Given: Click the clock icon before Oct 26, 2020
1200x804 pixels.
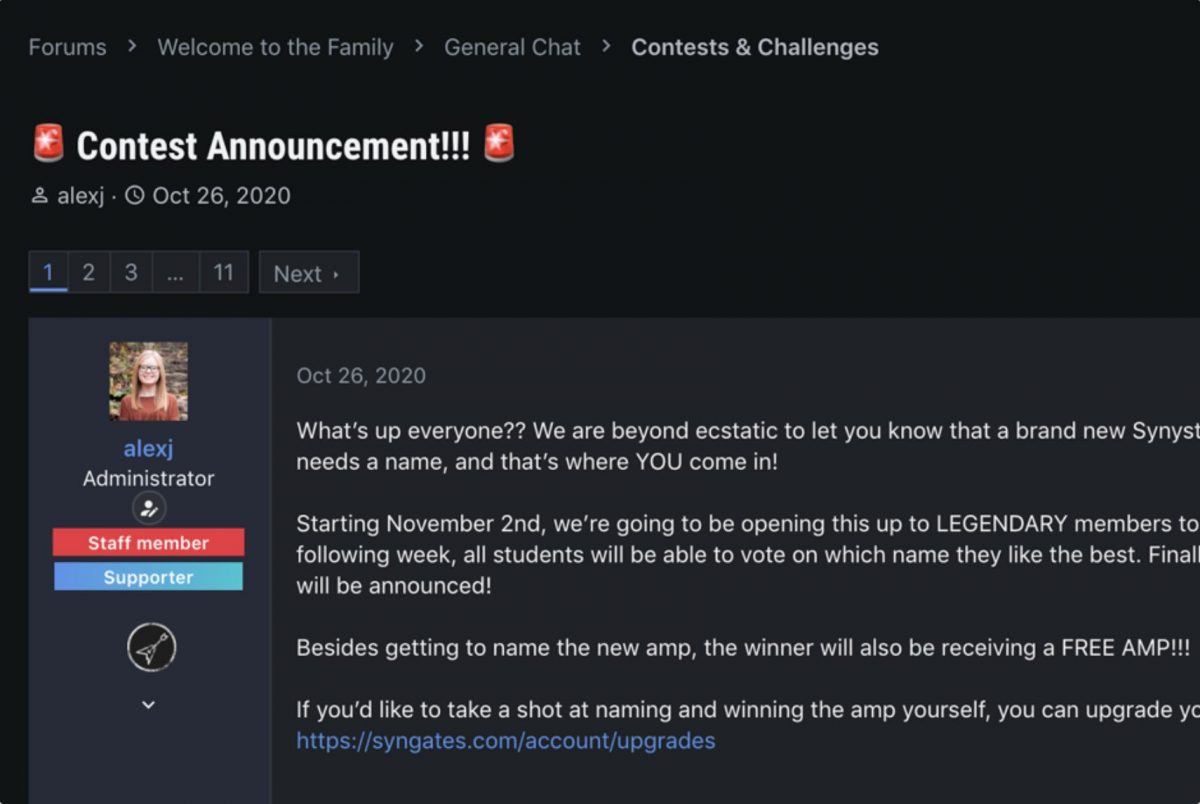Looking at the screenshot, I should [x=134, y=196].
